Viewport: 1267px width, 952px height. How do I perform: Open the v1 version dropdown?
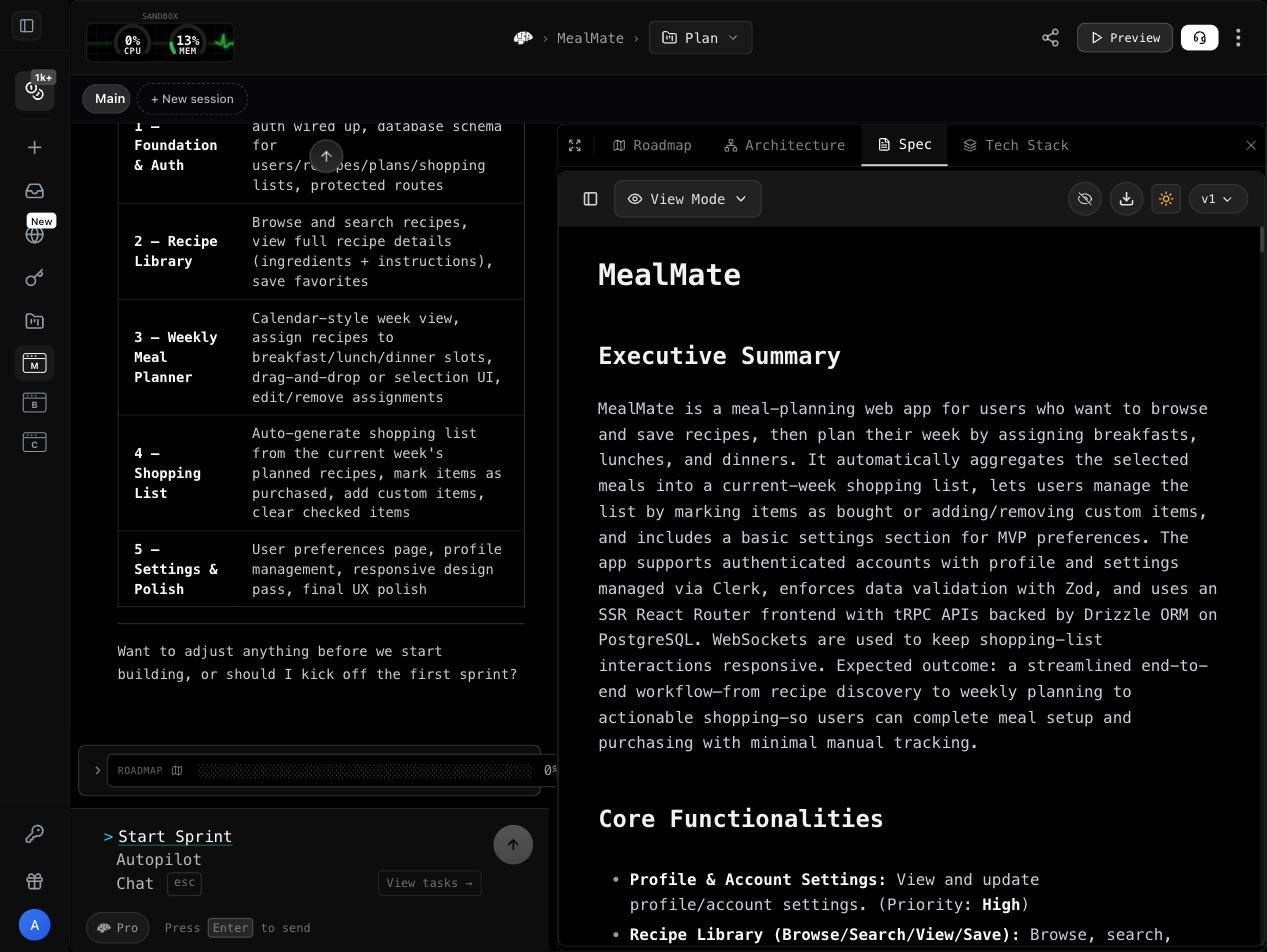(x=1218, y=199)
